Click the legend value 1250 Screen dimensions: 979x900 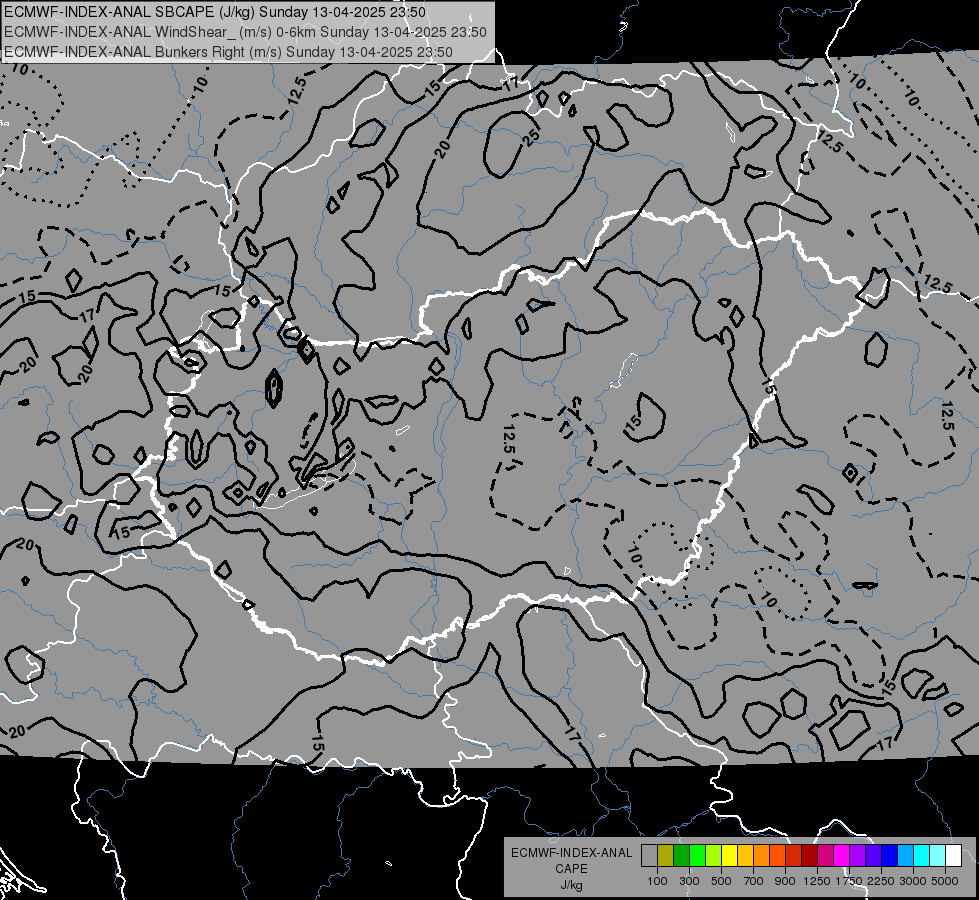tap(817, 881)
